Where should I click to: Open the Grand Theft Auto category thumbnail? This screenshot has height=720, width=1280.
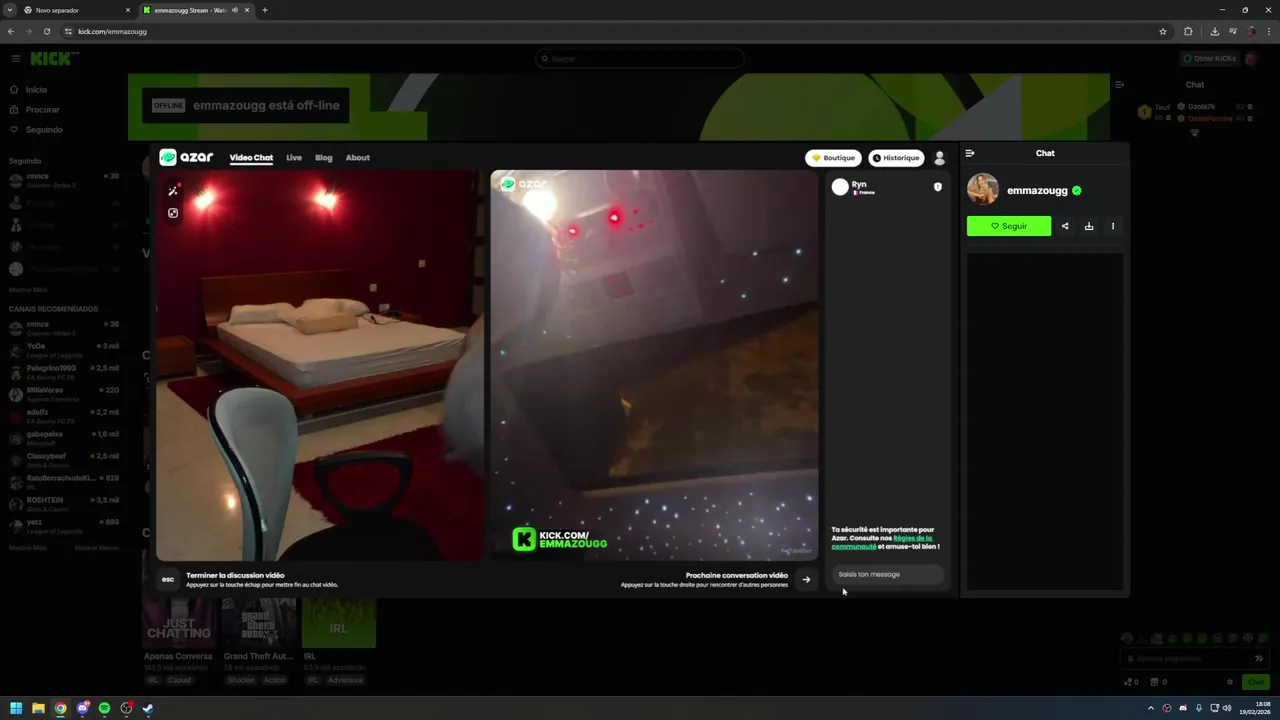259,623
